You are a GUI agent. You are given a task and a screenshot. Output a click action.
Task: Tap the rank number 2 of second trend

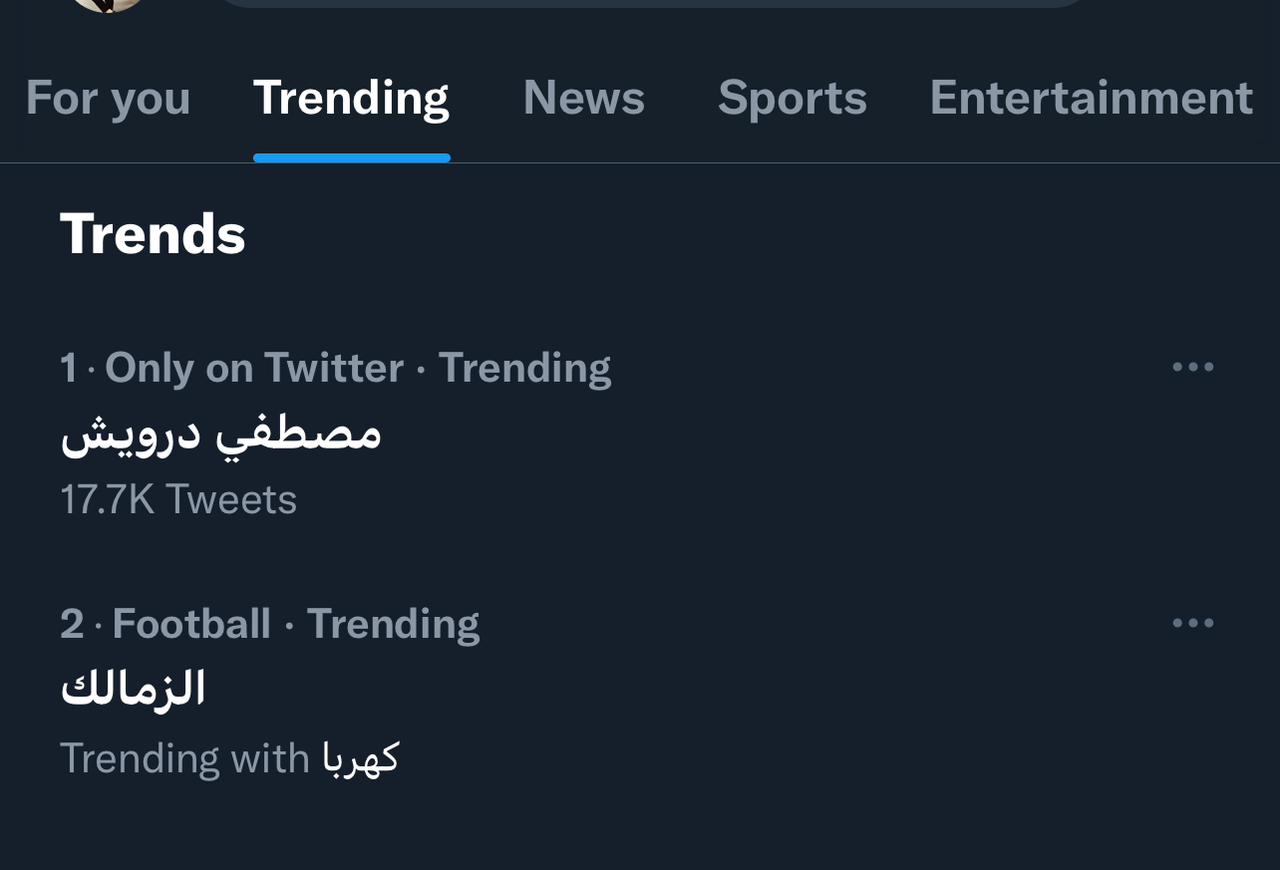71,624
